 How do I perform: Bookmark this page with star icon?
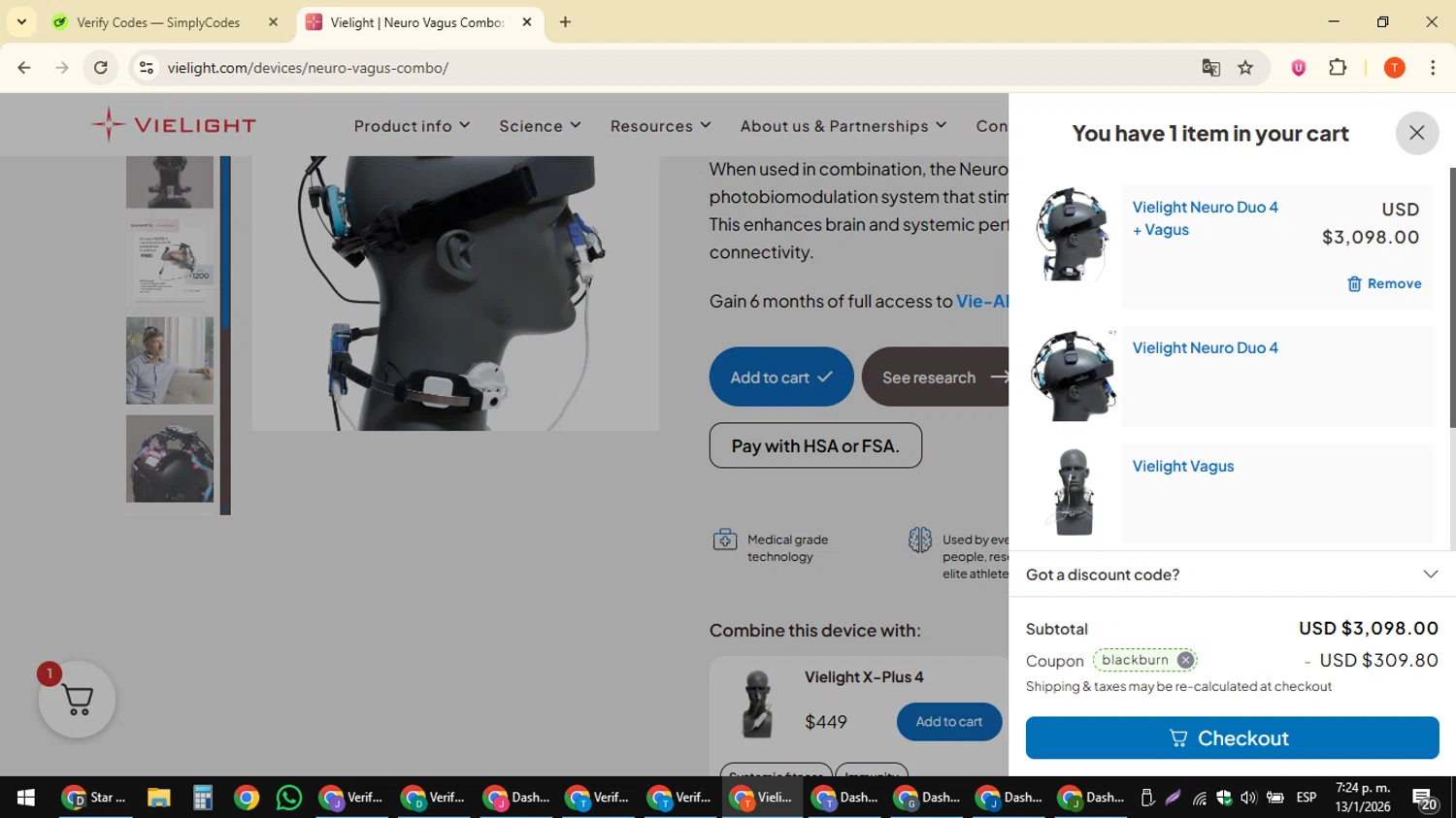(x=1245, y=68)
